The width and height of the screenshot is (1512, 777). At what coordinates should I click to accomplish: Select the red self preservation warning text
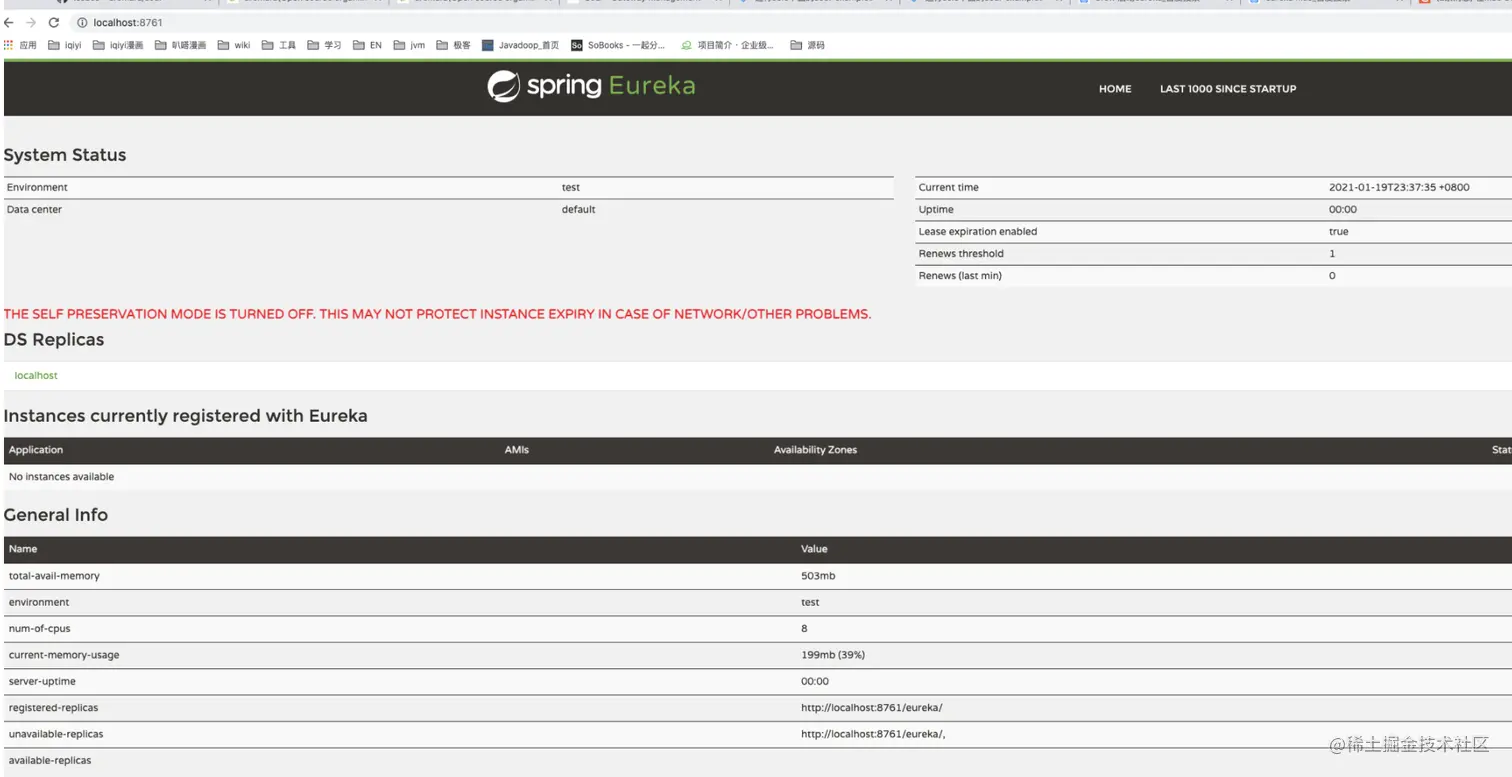(x=438, y=314)
